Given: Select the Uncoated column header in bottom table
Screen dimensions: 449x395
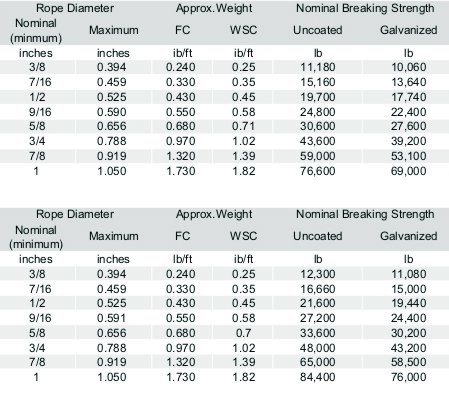Looking at the screenshot, I should click(318, 236).
